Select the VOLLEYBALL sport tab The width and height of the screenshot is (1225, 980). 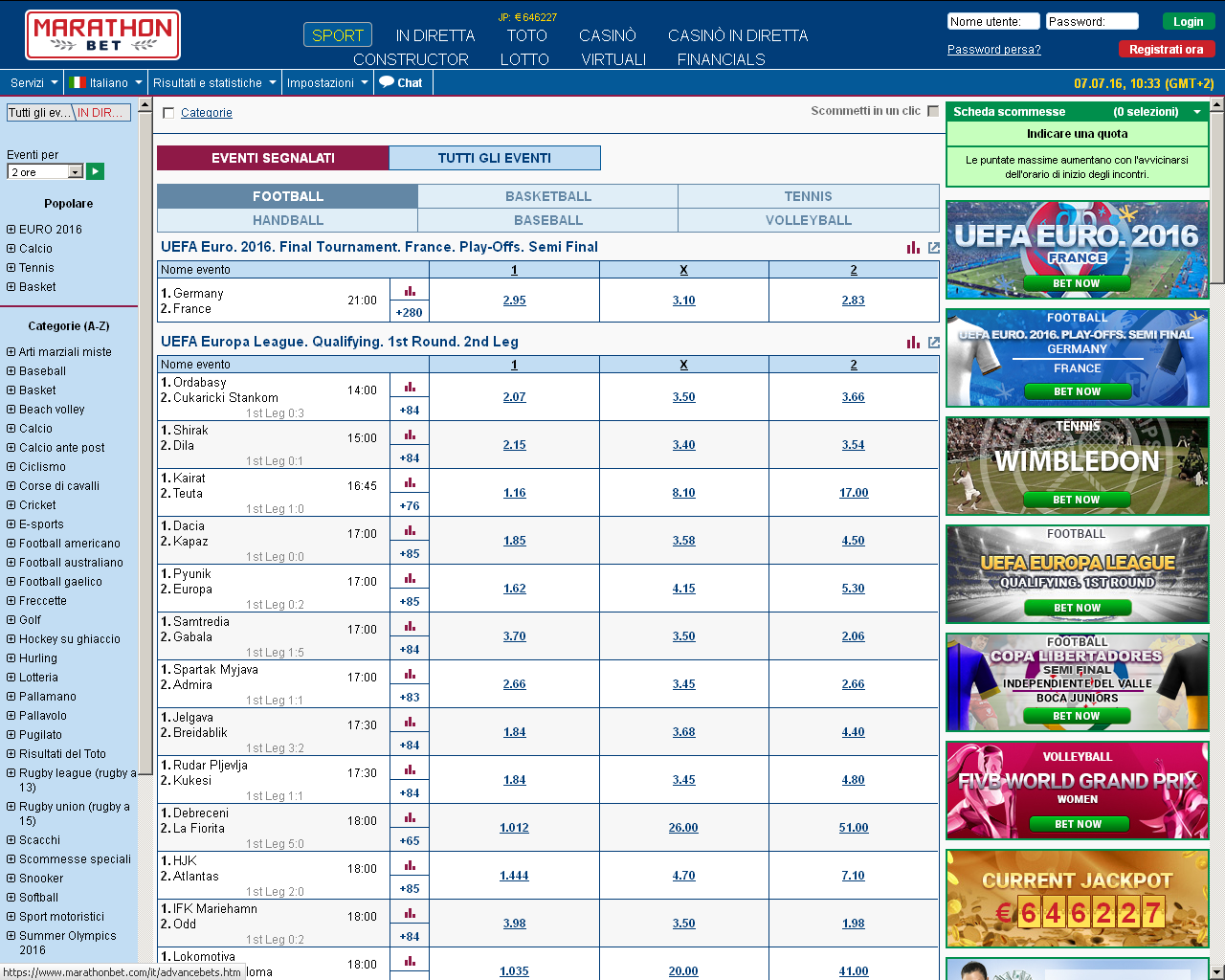(x=809, y=220)
